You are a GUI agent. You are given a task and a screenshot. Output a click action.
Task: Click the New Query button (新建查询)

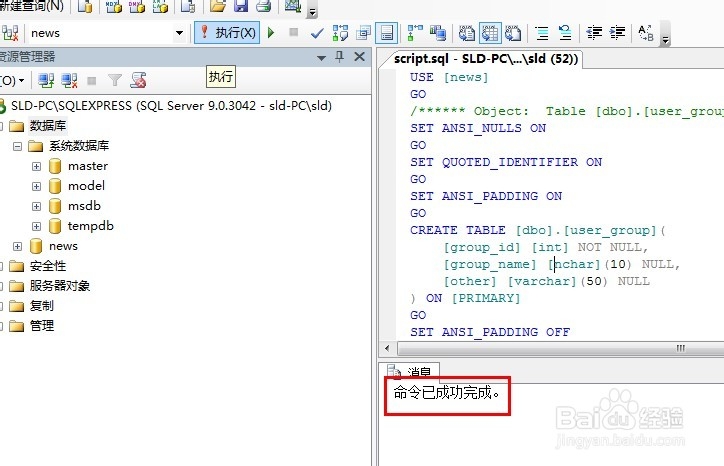pyautogui.click(x=31, y=6)
